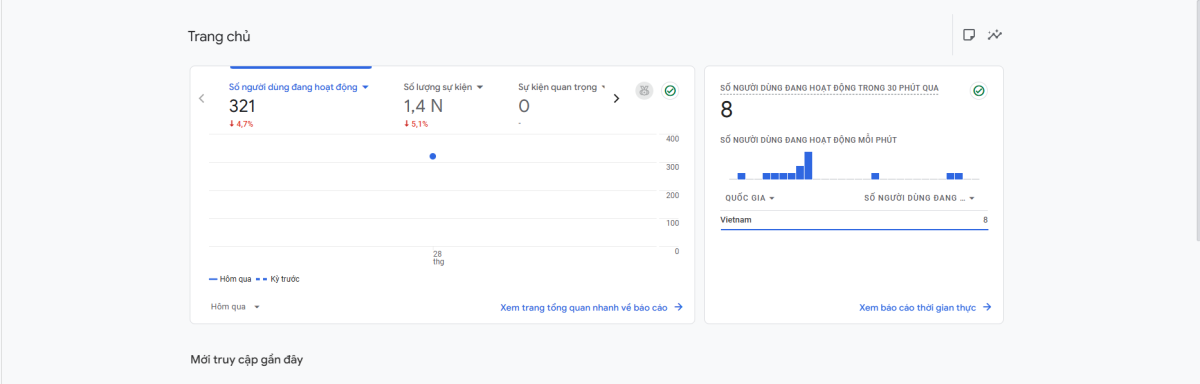Open 'Số người dùng đang hoạt động' metric dropdown
This screenshot has height=384, width=1200.
tap(299, 87)
